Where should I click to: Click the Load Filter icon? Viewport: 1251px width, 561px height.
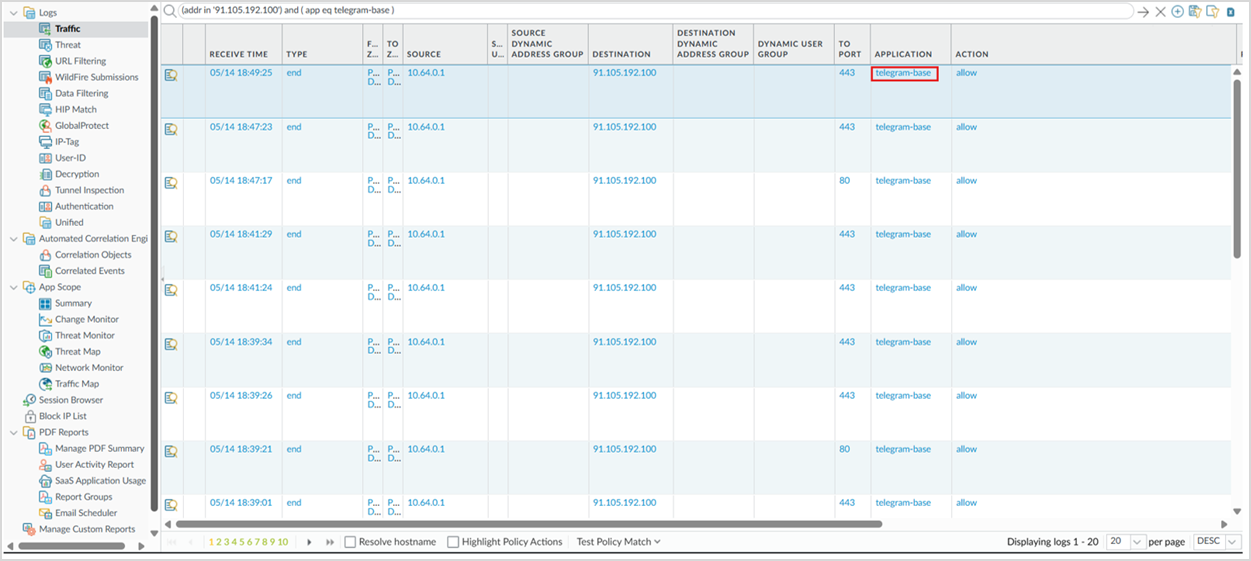(x=1211, y=12)
